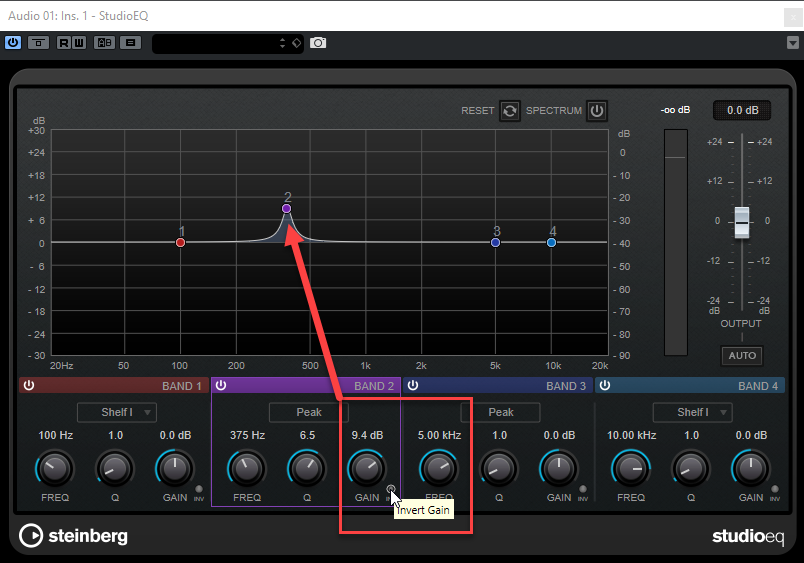This screenshot has width=804, height=563.
Task: Select purple band 2 point on EQ curve
Action: coord(287,209)
